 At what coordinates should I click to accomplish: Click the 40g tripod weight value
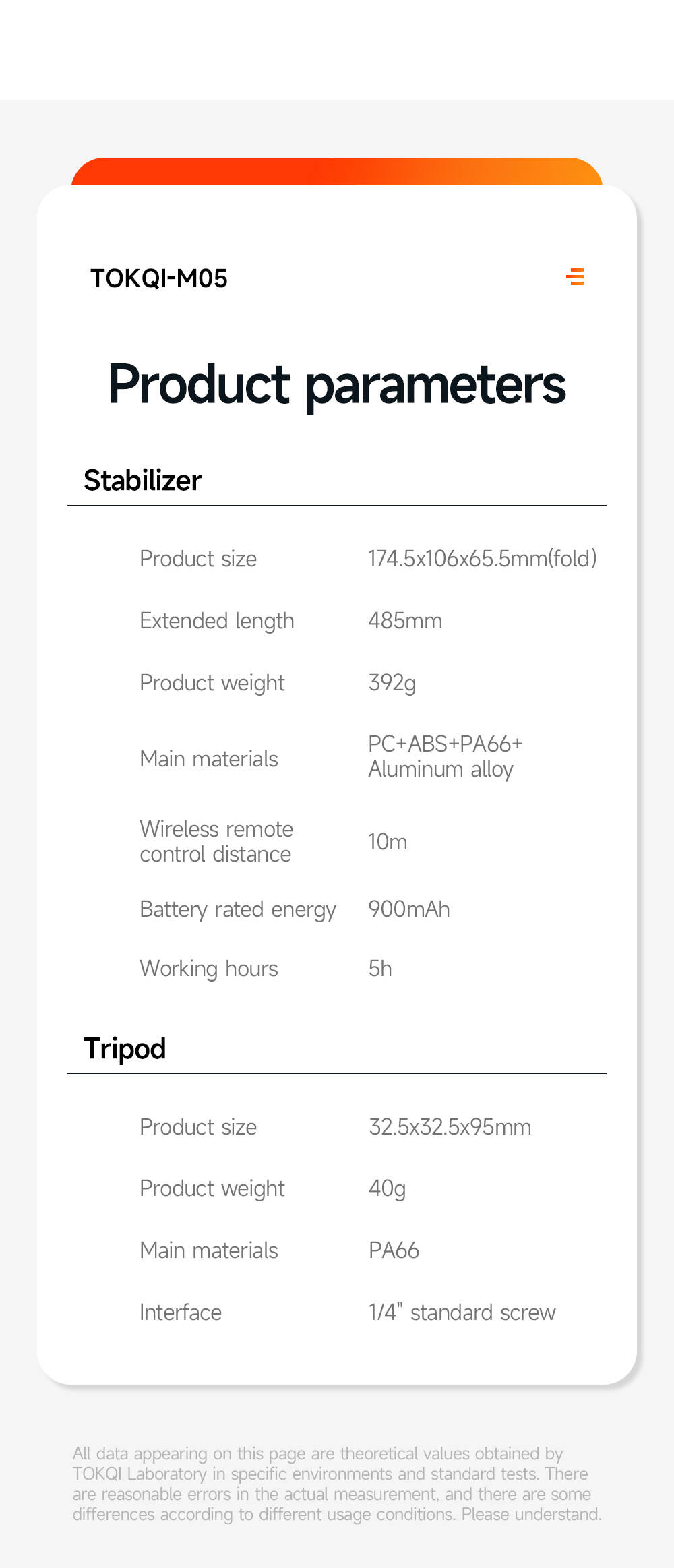point(387,1188)
